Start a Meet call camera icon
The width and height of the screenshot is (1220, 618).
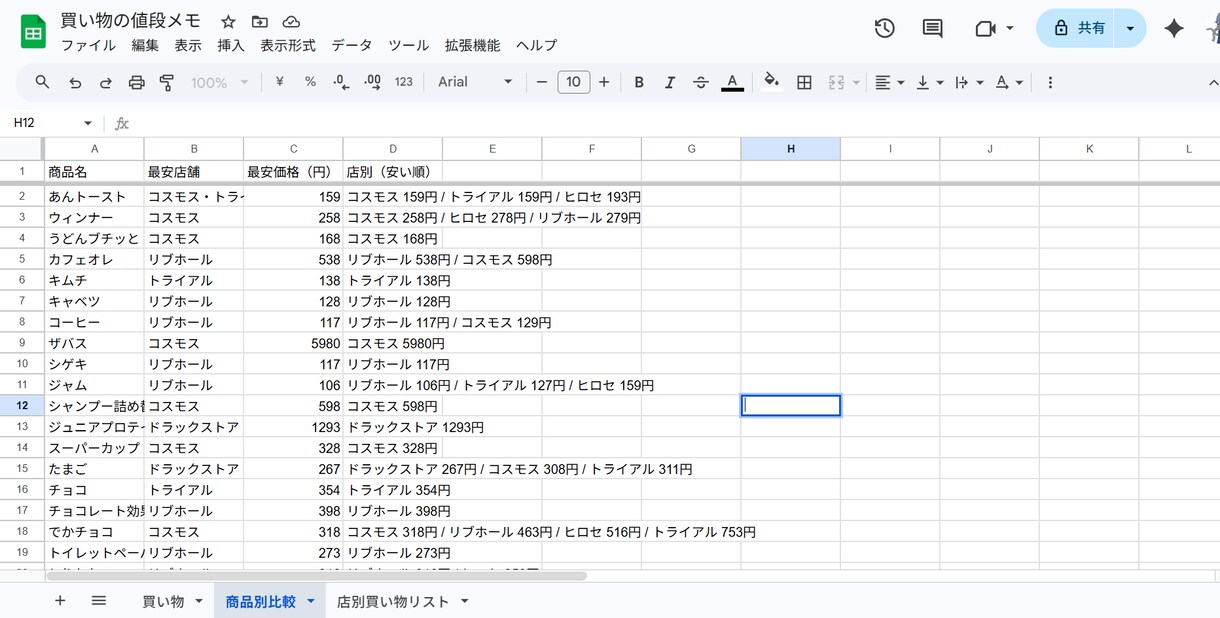(x=986, y=28)
